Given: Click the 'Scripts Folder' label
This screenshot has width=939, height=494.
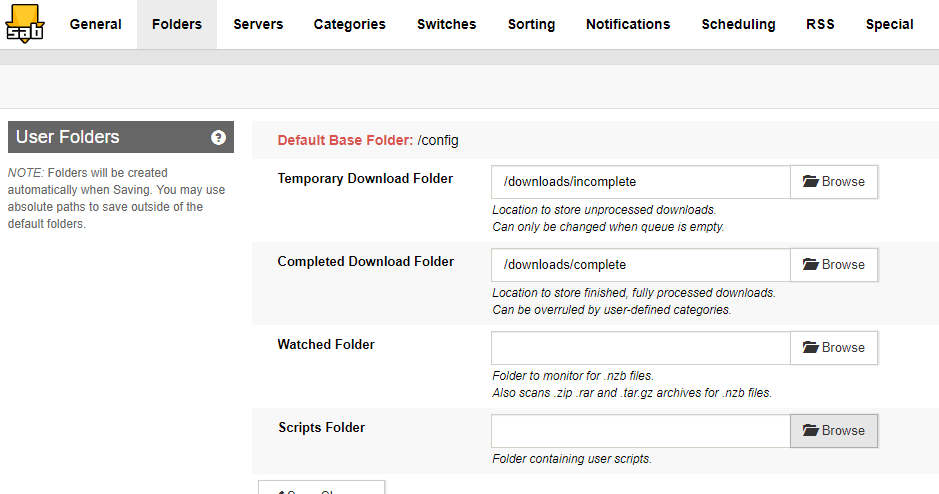Looking at the screenshot, I should [x=322, y=428].
